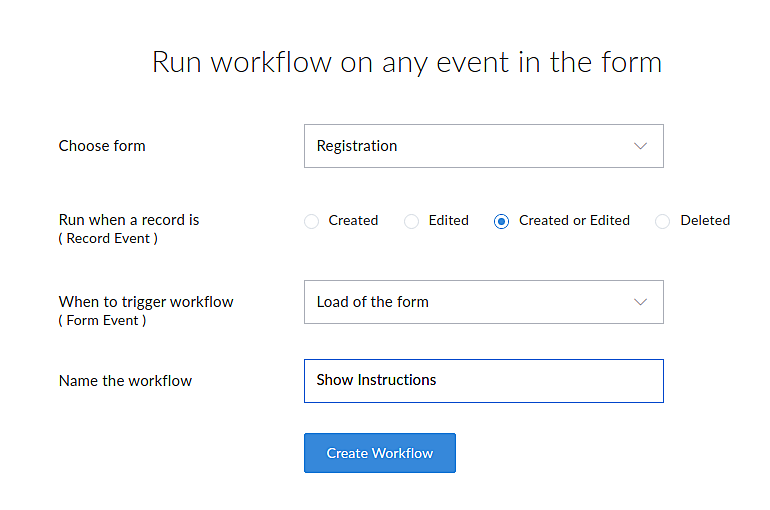Click the chevron arrow in Registration dropdown
The width and height of the screenshot is (770, 510).
[x=641, y=146]
